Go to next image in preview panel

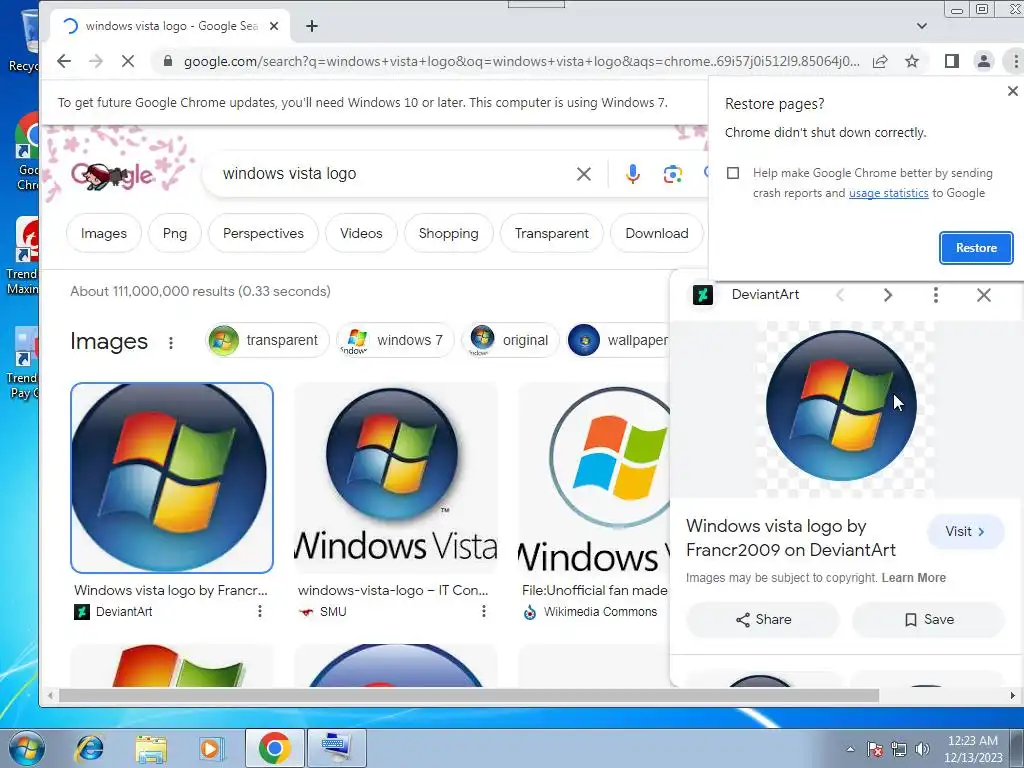point(888,295)
